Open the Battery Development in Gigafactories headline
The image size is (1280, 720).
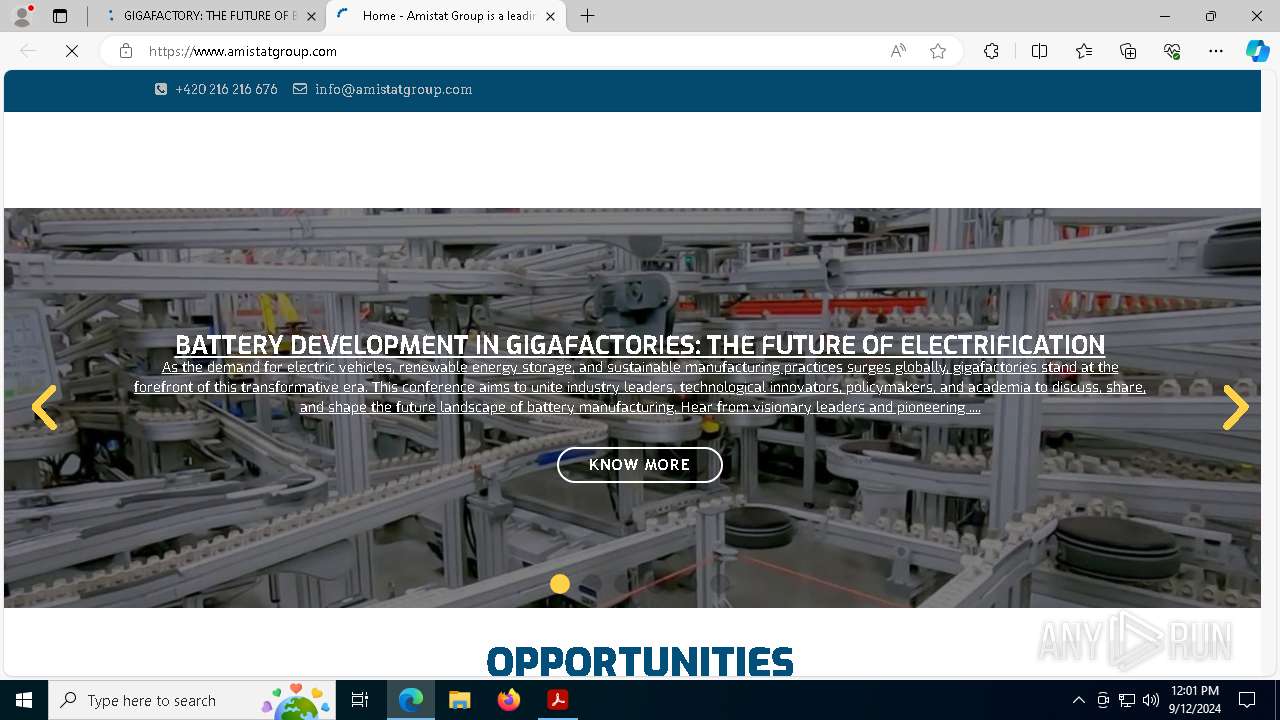(x=640, y=345)
